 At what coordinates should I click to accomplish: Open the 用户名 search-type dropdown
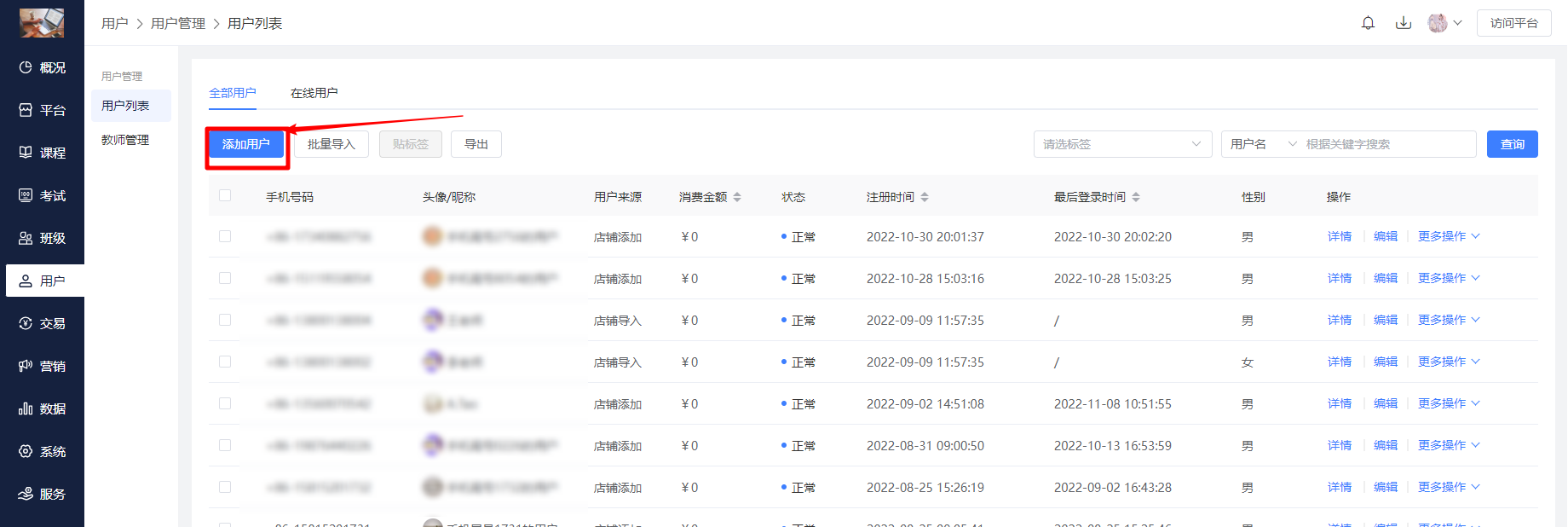coord(1262,144)
